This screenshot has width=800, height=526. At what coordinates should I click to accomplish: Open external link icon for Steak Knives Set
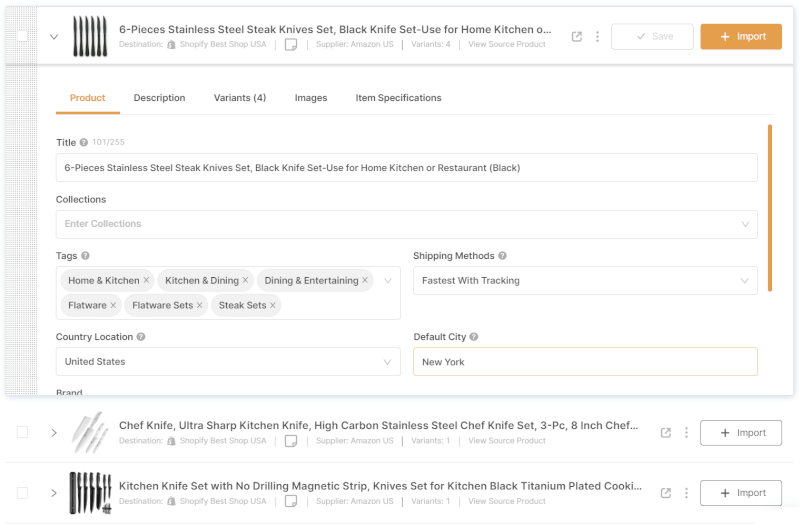pyautogui.click(x=577, y=37)
